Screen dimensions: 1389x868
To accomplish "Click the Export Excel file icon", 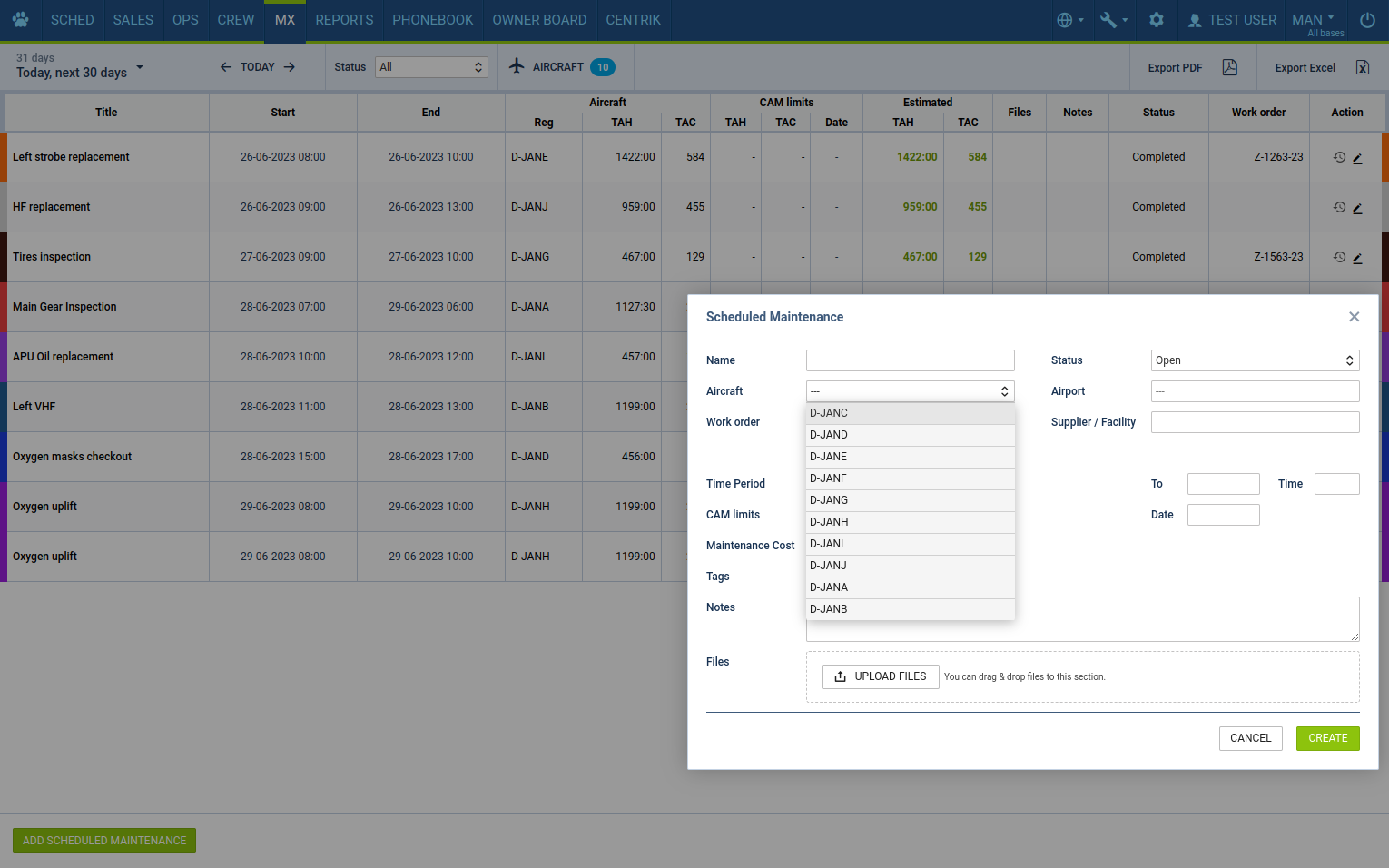I will click(1362, 67).
